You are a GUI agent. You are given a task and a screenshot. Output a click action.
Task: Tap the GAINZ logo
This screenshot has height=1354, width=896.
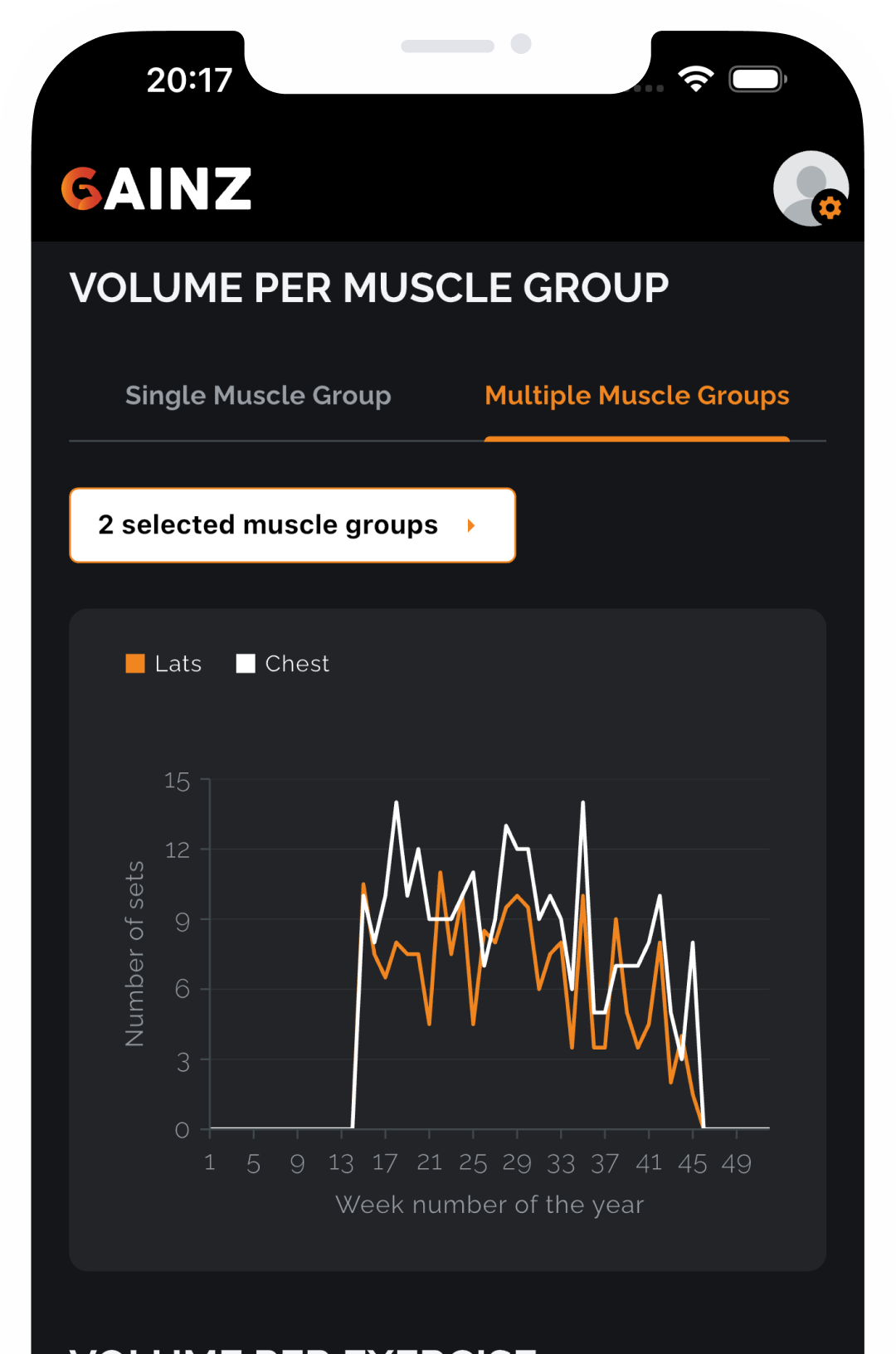point(156,189)
